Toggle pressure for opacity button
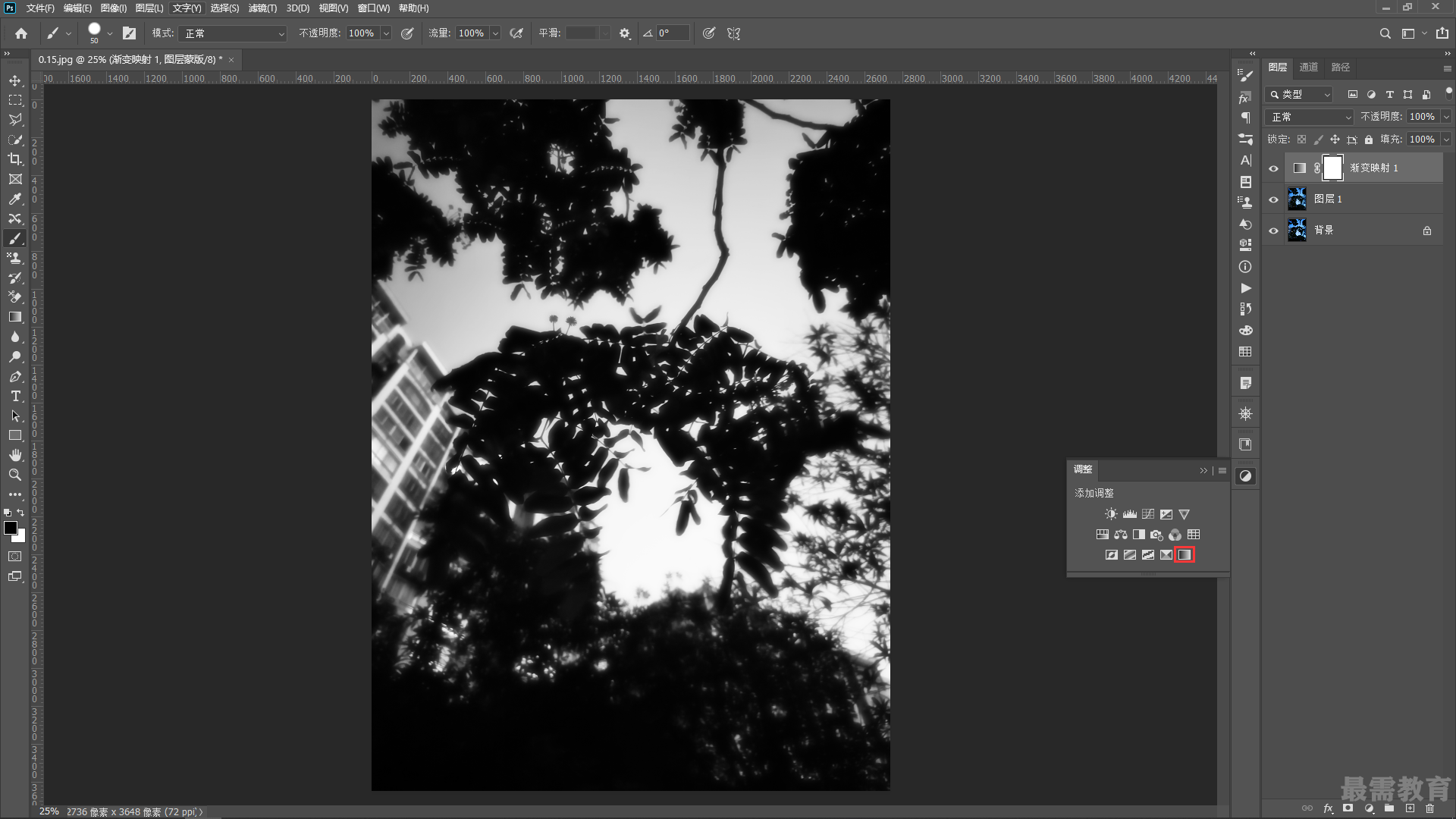The width and height of the screenshot is (1456, 819). 407,33
